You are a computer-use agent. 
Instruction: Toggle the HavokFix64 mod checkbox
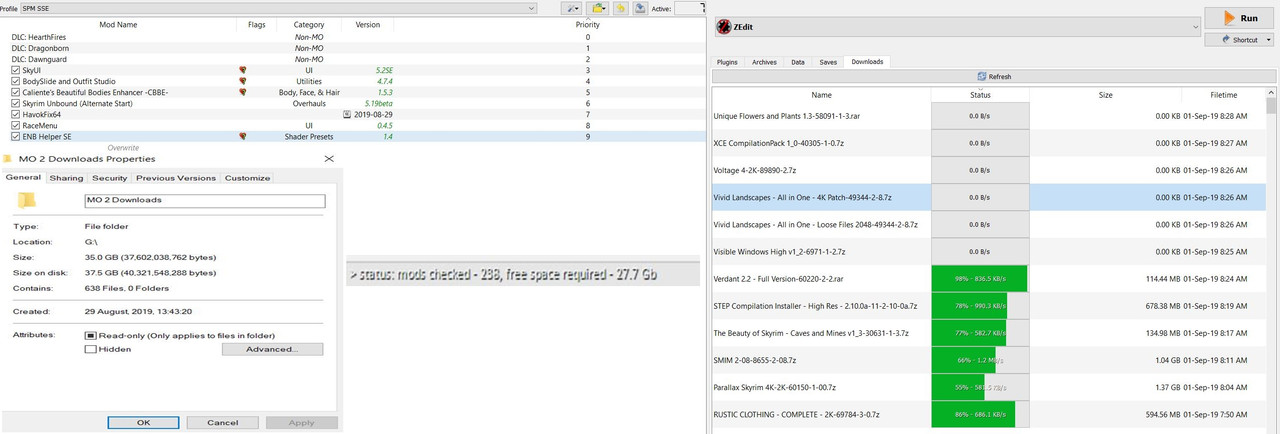click(x=15, y=114)
